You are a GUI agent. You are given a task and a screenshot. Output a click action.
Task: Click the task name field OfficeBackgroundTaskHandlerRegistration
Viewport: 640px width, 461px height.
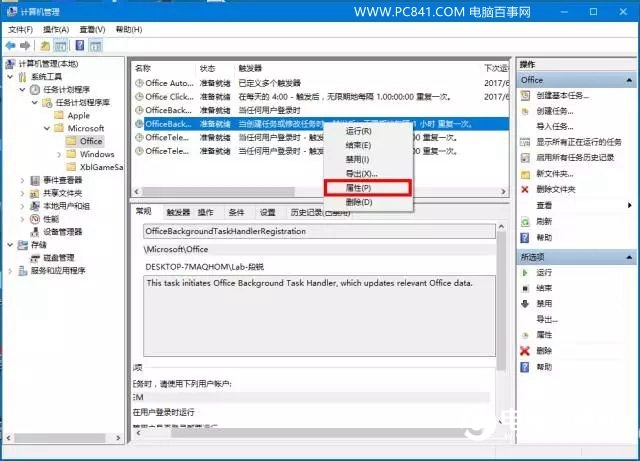pyautogui.click(x=319, y=231)
